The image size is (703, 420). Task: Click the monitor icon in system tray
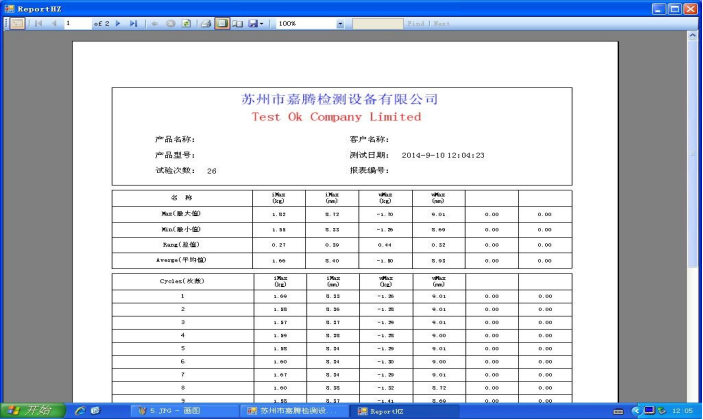click(x=649, y=410)
